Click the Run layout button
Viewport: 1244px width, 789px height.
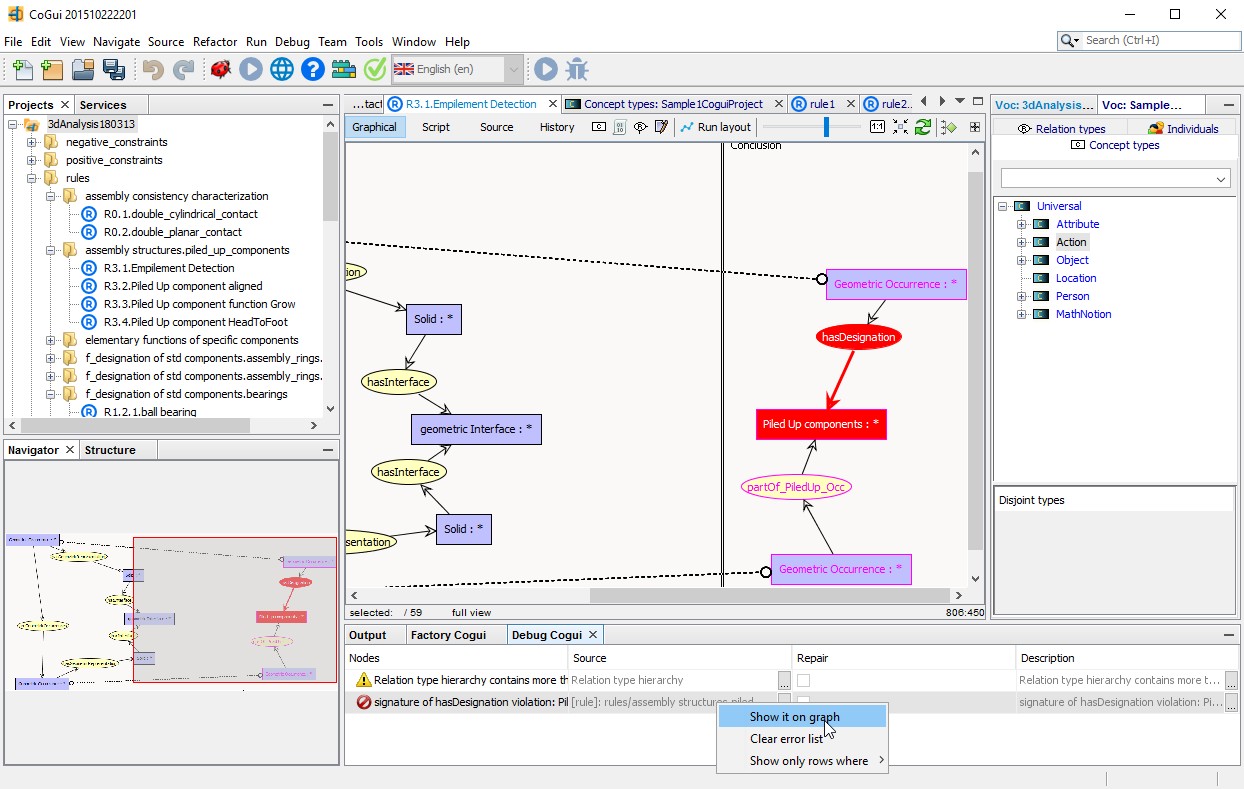tap(715, 127)
